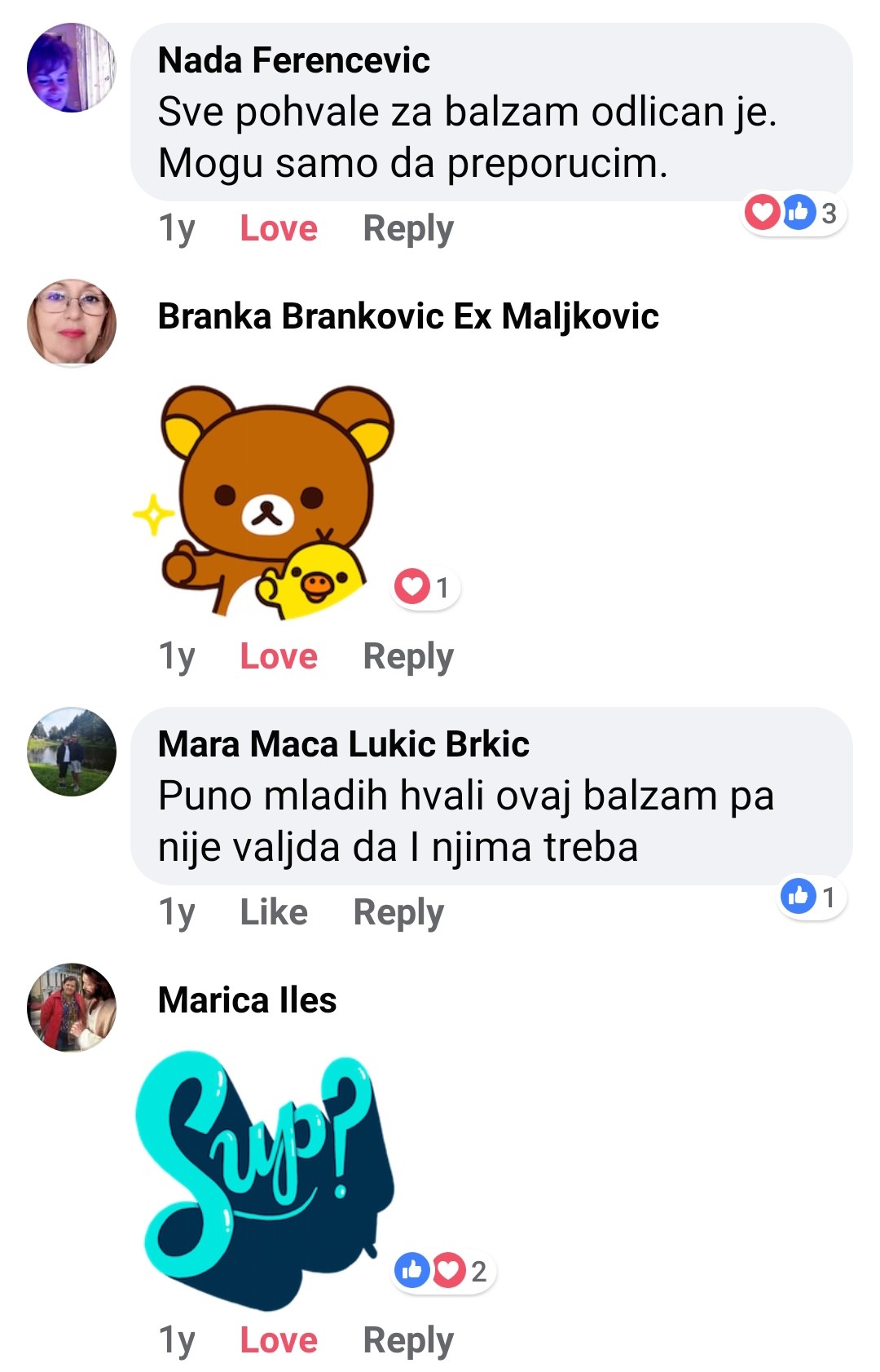Open the bear thumbs-up sticker
Screen dimensions: 880x1372
tap(264, 501)
